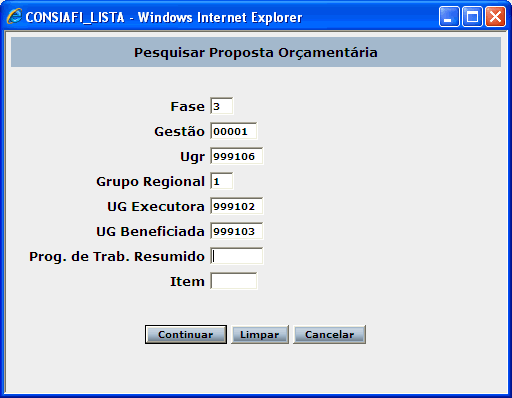Clear the form with Limpar button
The image size is (512, 398).
coord(260,334)
